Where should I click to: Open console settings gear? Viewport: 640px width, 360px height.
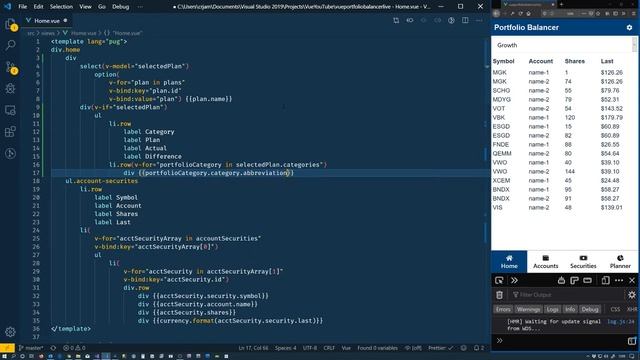pyautogui.click(x=632, y=295)
